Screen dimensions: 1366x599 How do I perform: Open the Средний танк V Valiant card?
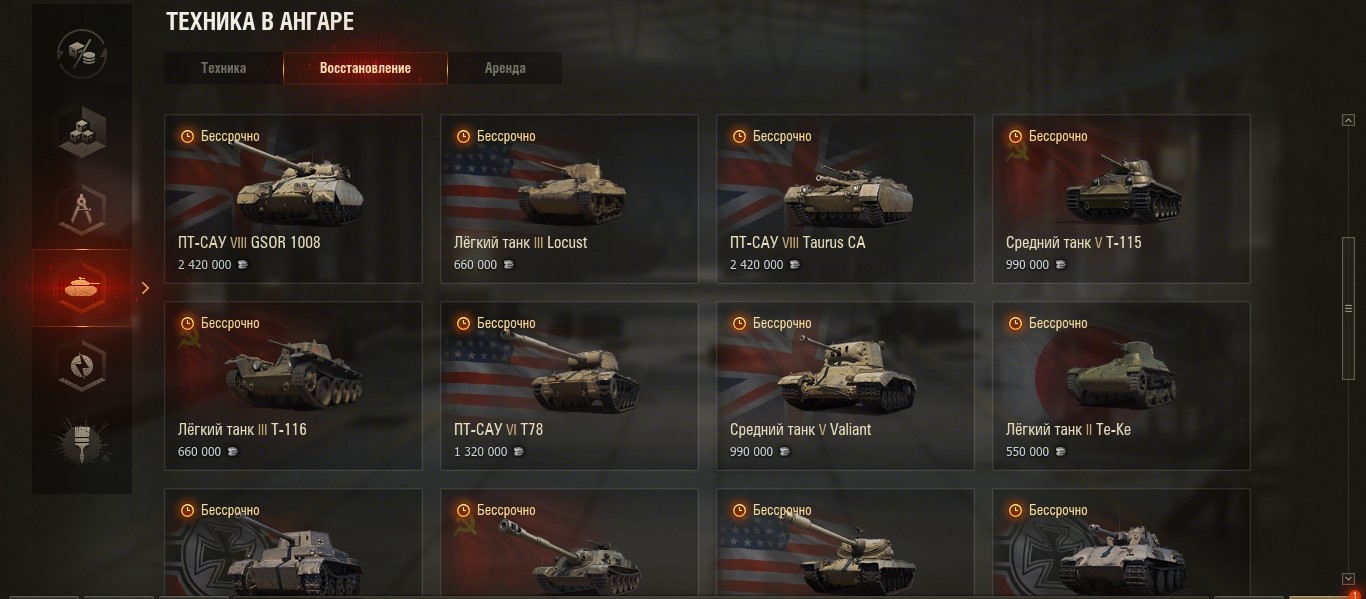[845, 386]
